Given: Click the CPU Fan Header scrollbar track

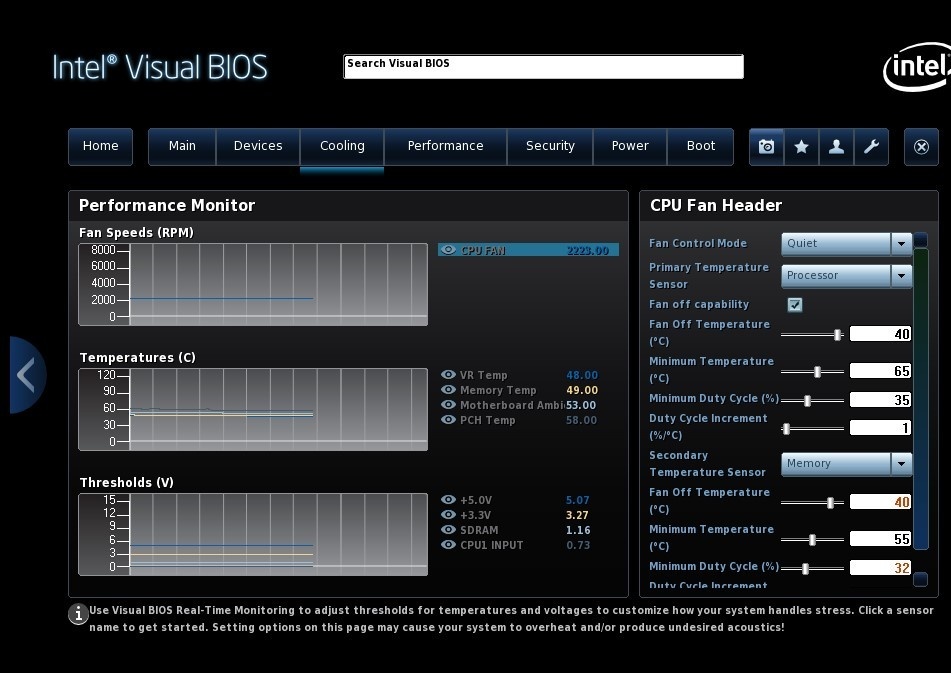Looking at the screenshot, I should tap(921, 399).
